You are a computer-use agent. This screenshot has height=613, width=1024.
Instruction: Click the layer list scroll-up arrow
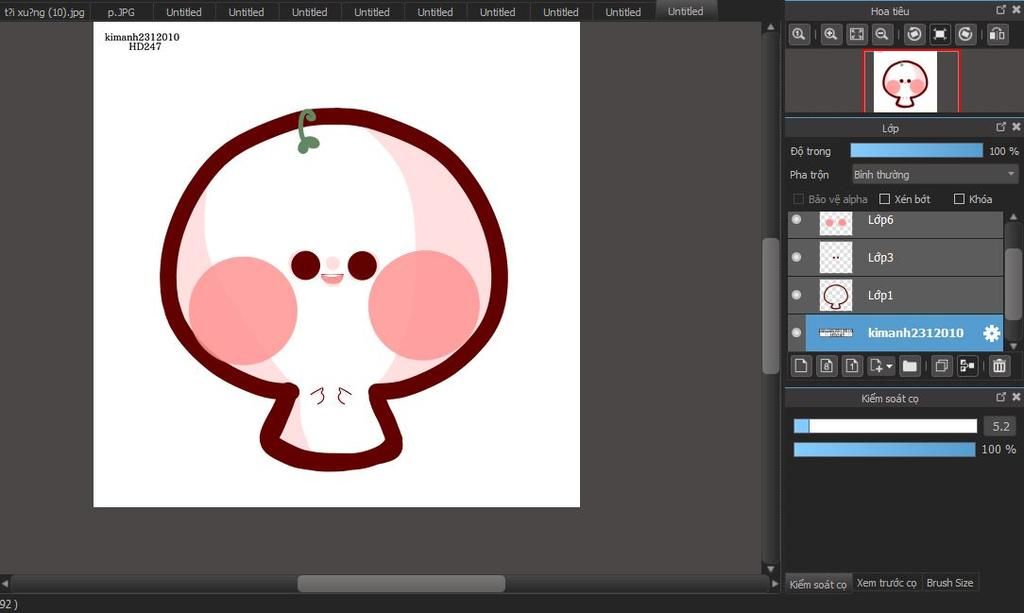point(1013,217)
